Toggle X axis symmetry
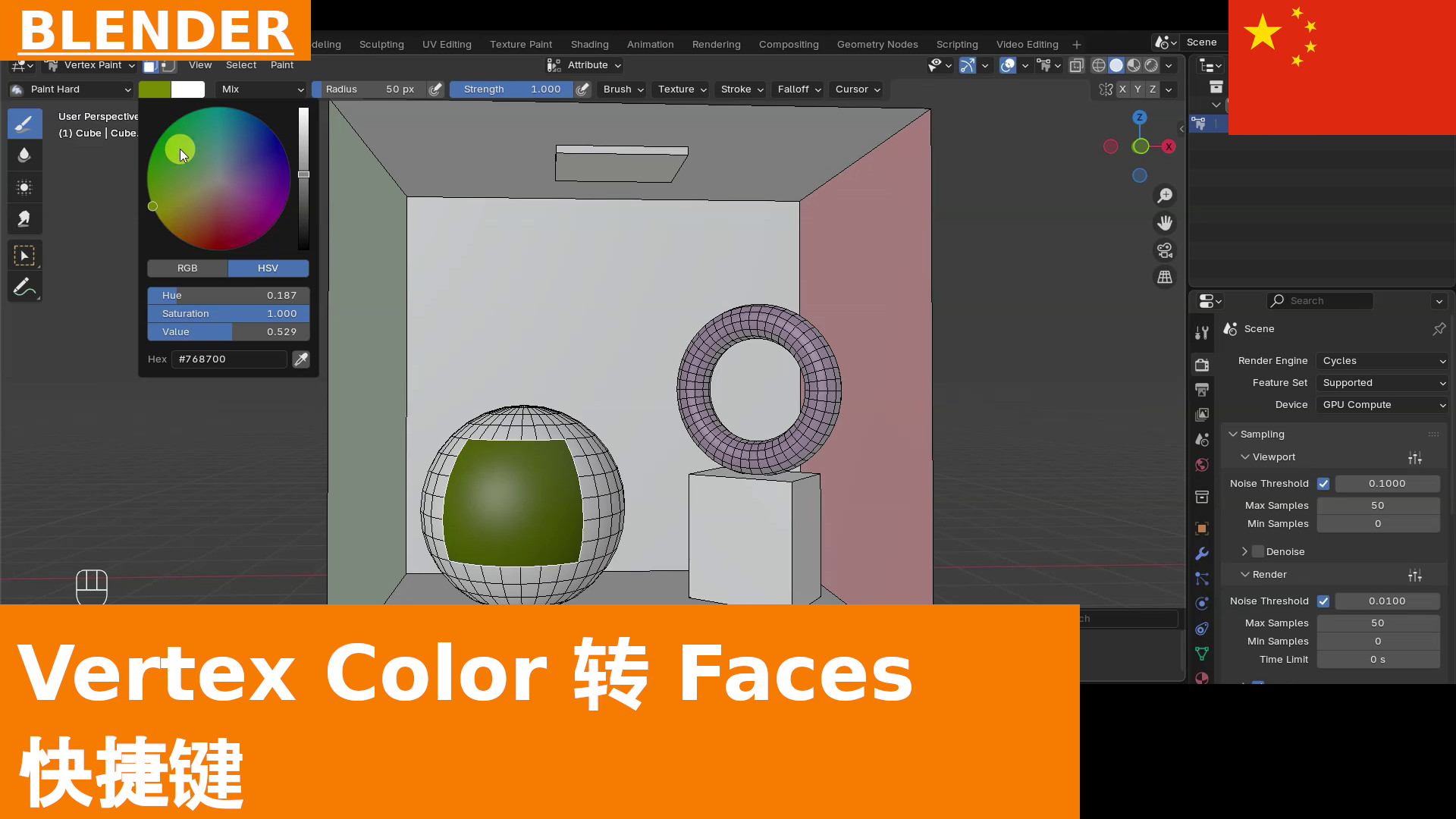Viewport: 1456px width, 819px height. (x=1122, y=89)
